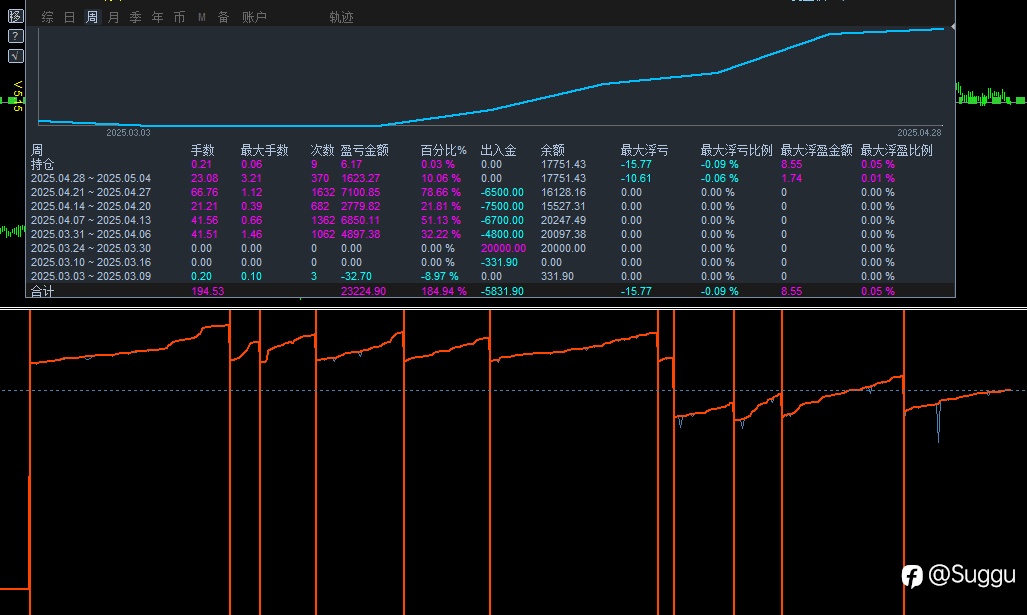The height and width of the screenshot is (615, 1027).
Task: Switch to the 综 summary tab
Action: pyautogui.click(x=48, y=17)
